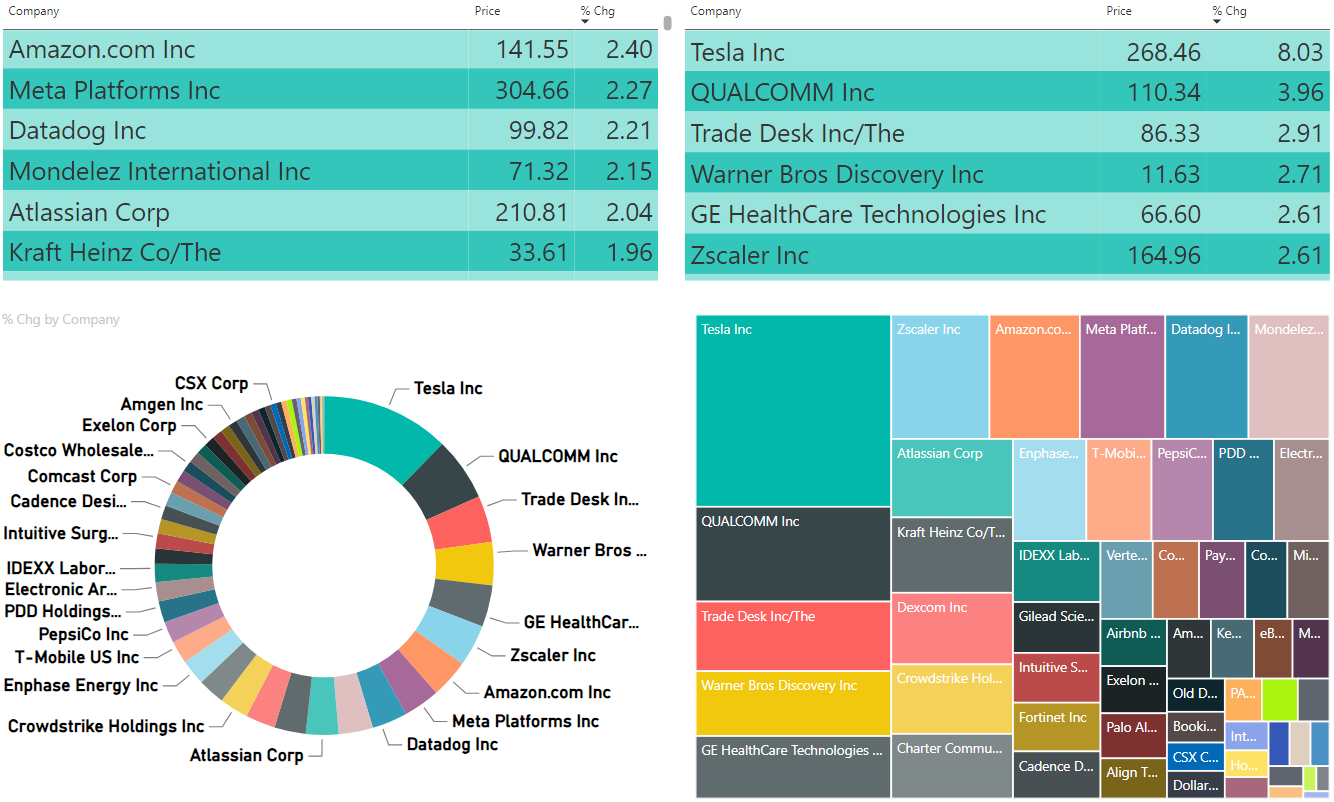This screenshot has height=802, width=1334.
Task: Select Crowdstrike Holdings treemap tile
Action: tap(952, 698)
